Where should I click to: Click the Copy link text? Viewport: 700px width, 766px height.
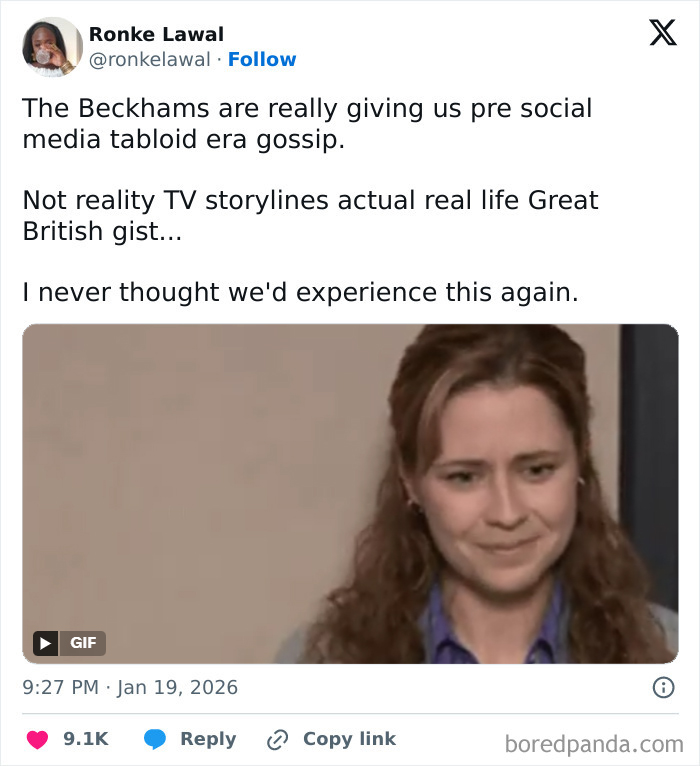pos(349,739)
